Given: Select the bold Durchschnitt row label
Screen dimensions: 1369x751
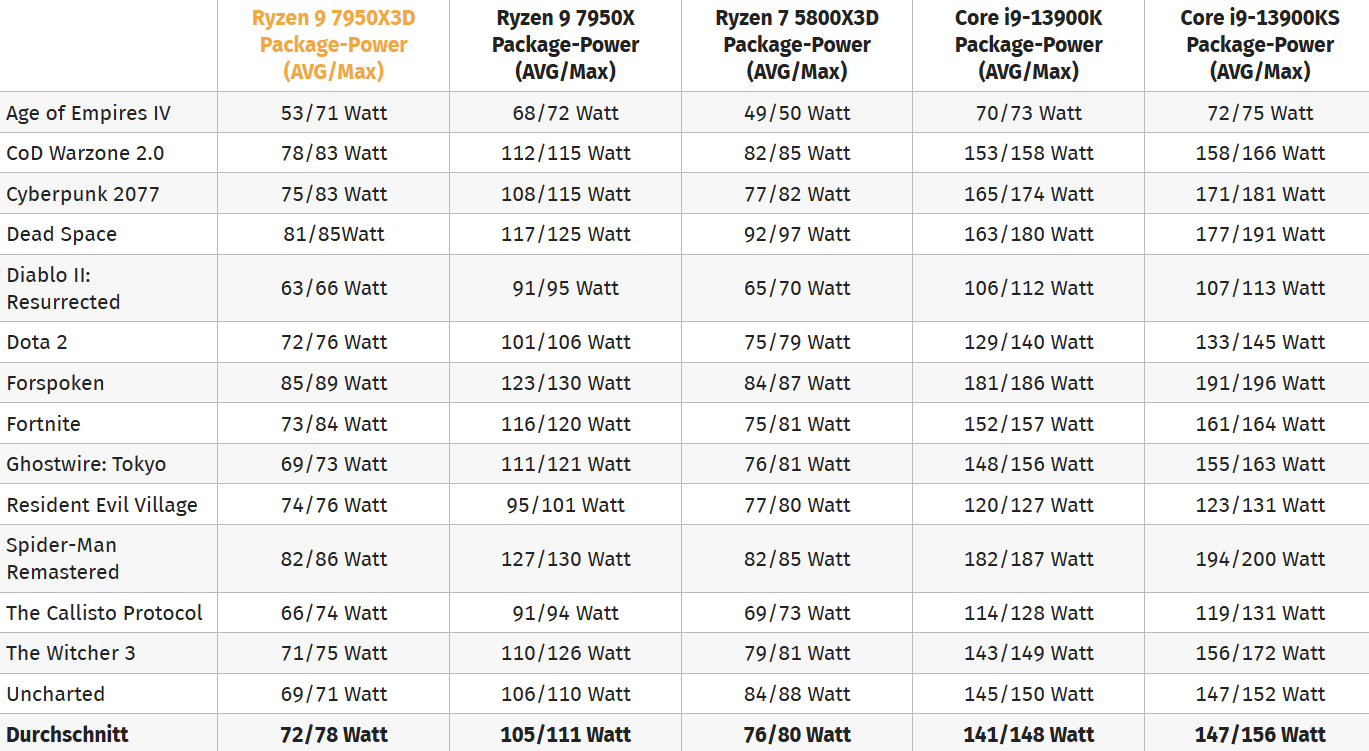Looking at the screenshot, I should tap(68, 734).
